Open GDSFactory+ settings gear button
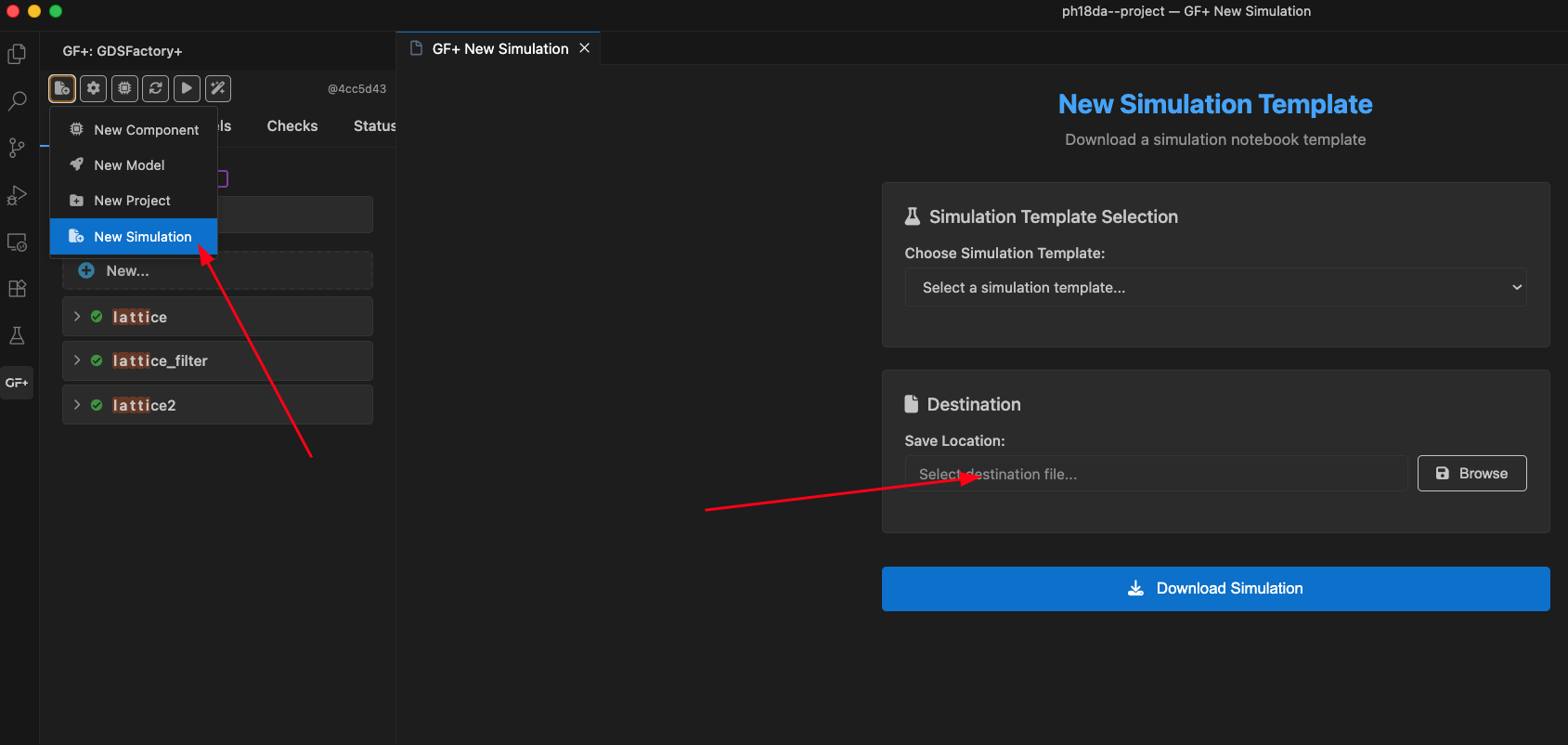This screenshot has height=745, width=1568. pyautogui.click(x=93, y=88)
